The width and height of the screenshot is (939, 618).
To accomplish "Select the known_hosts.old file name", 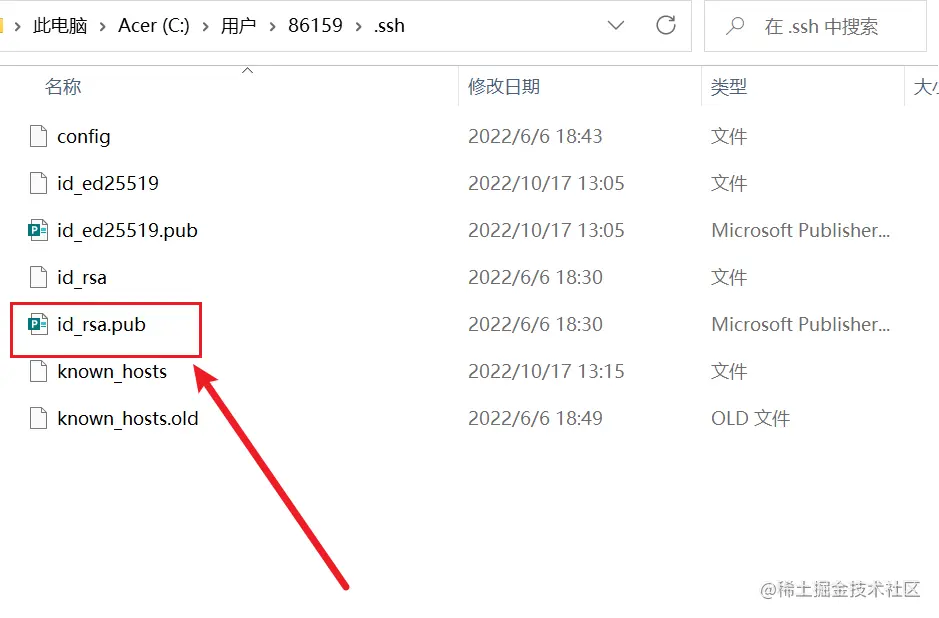I will [x=128, y=418].
